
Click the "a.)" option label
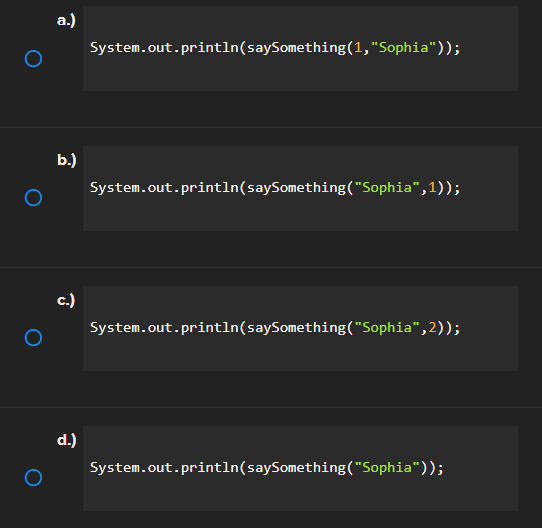pyautogui.click(x=66, y=20)
